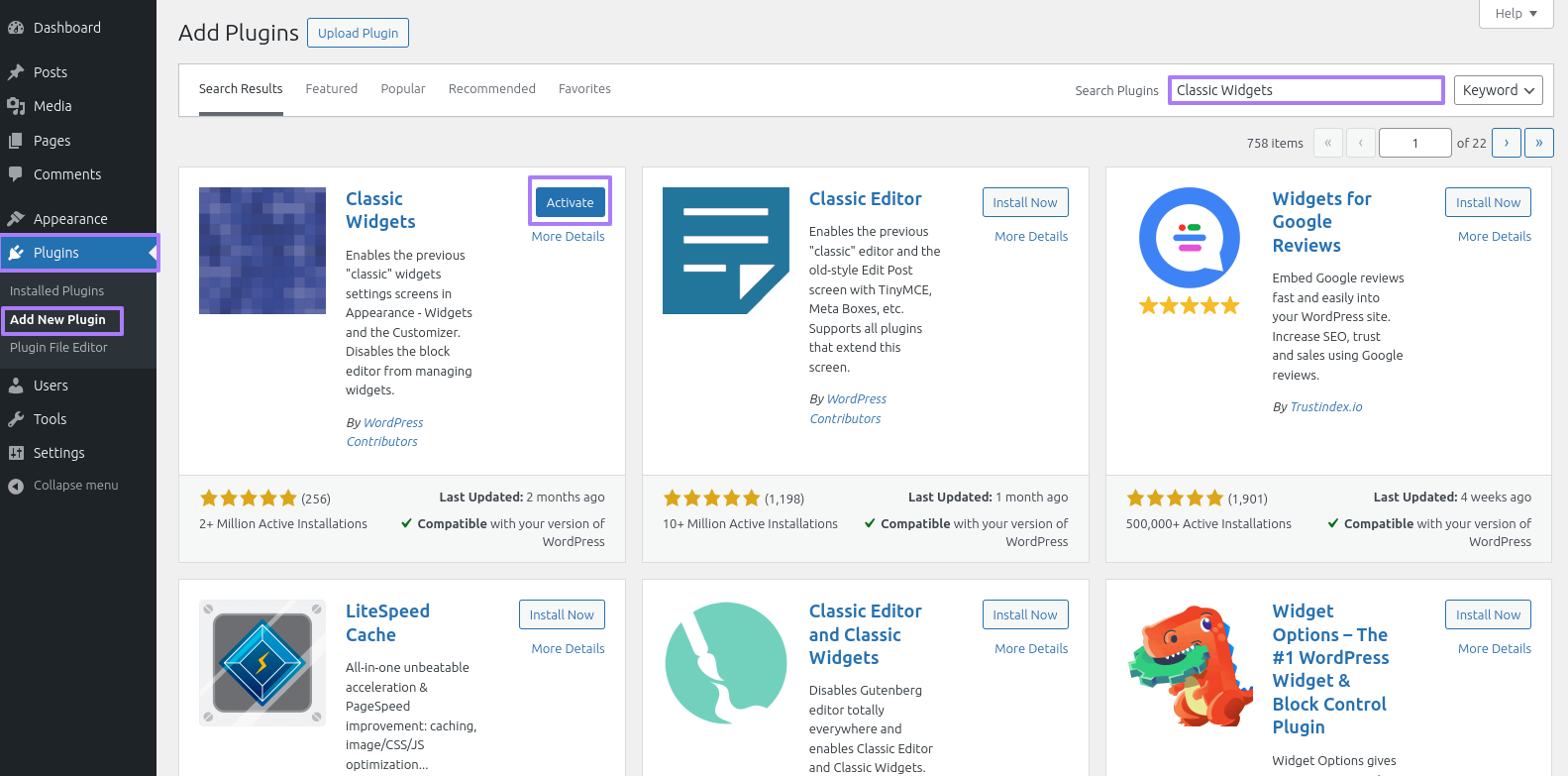Click the Search Plugins input field
This screenshot has height=776, width=1568.
[1305, 90]
